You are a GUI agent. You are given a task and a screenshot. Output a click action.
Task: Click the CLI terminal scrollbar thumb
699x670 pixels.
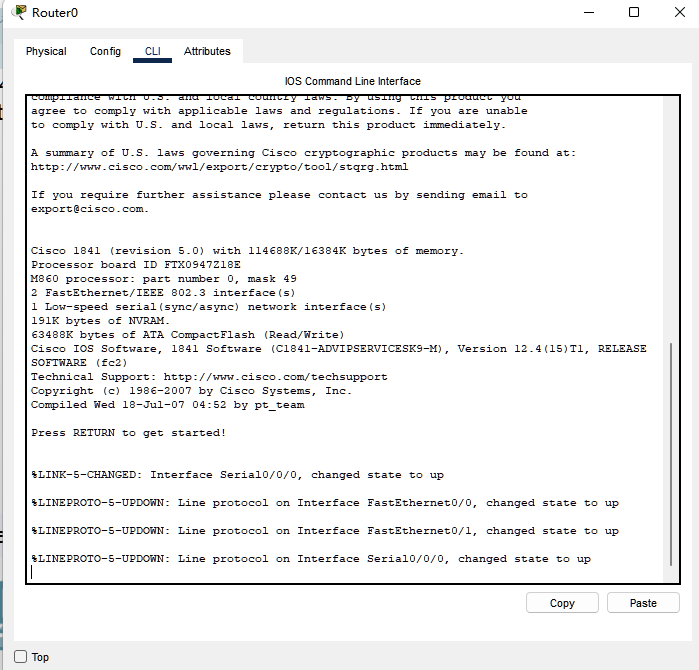click(670, 454)
